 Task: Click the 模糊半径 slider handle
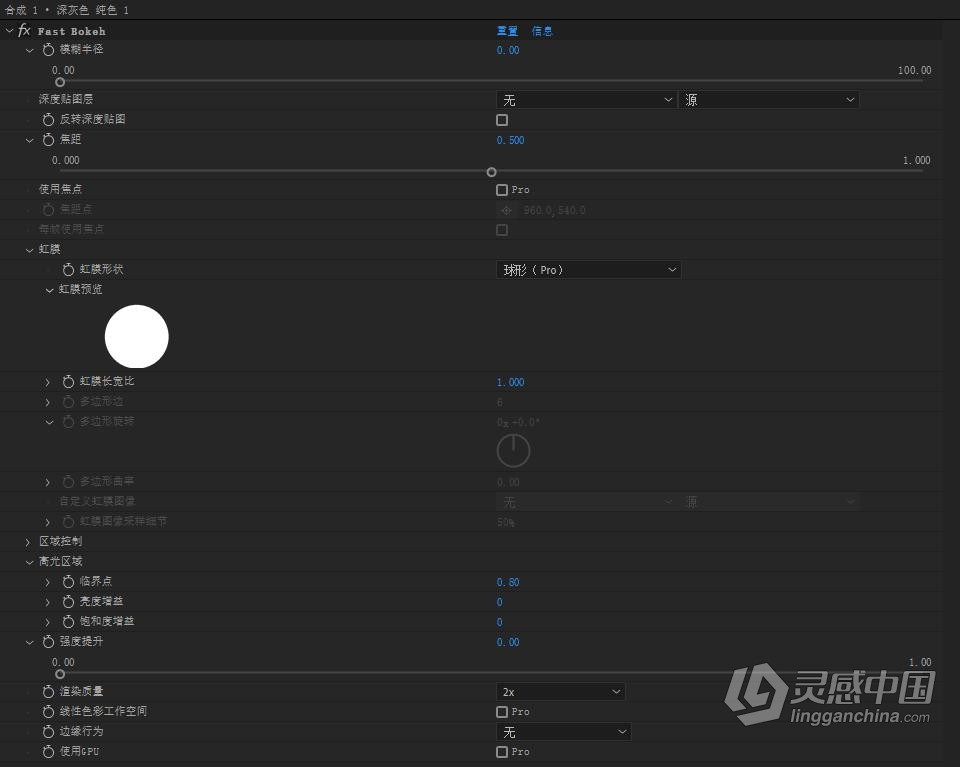[x=60, y=82]
